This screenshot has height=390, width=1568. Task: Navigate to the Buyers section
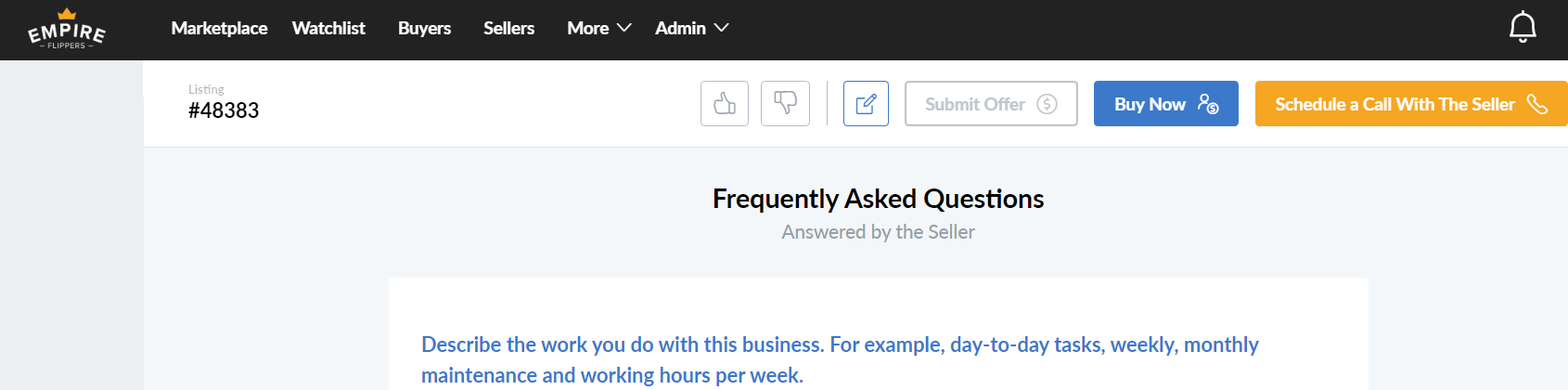tap(424, 29)
